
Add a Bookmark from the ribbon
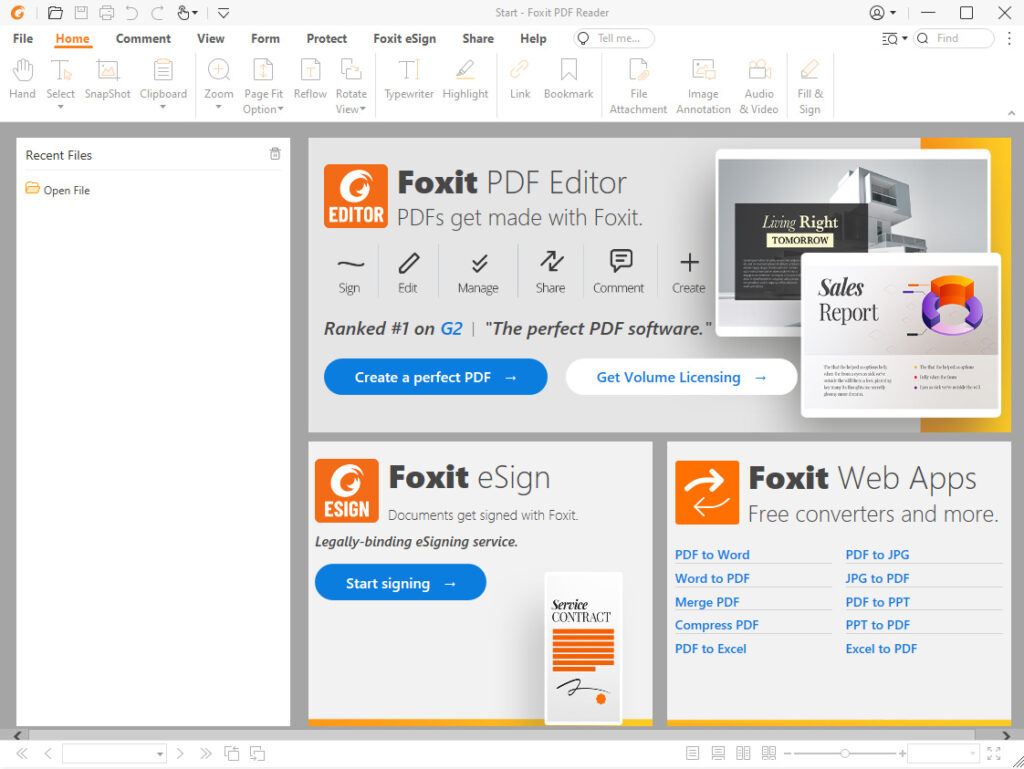tap(568, 79)
